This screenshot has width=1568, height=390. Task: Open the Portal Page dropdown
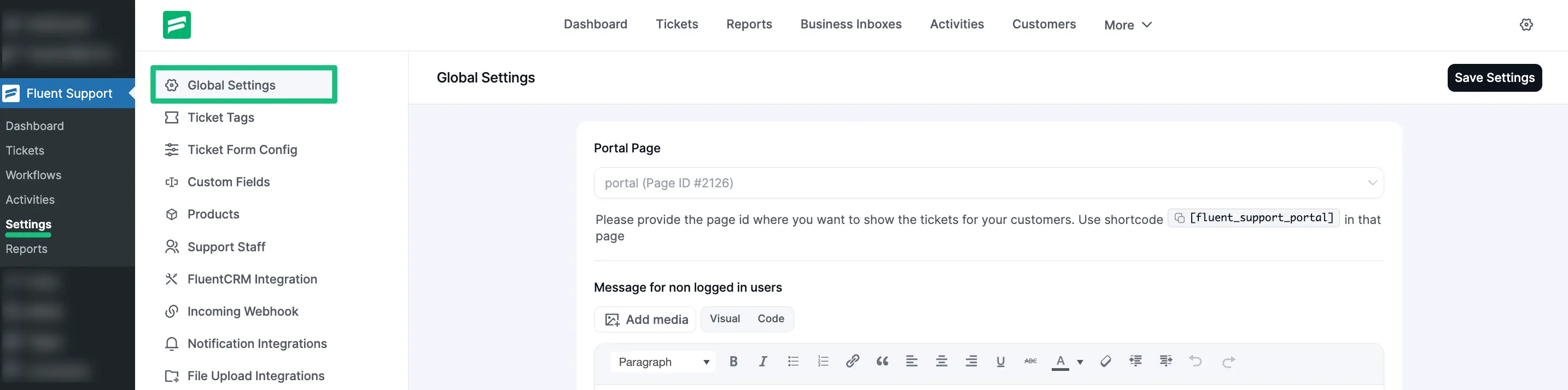988,183
